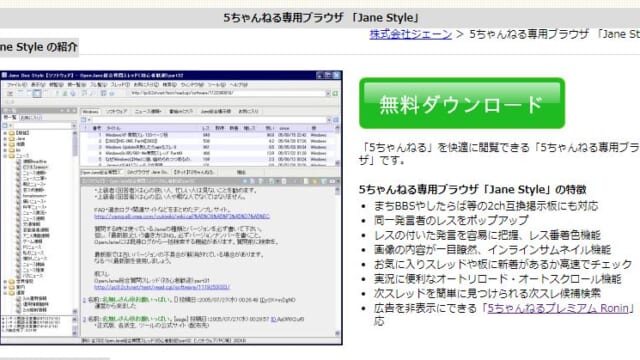Click the green 無料ダウンロード button

tap(462, 103)
